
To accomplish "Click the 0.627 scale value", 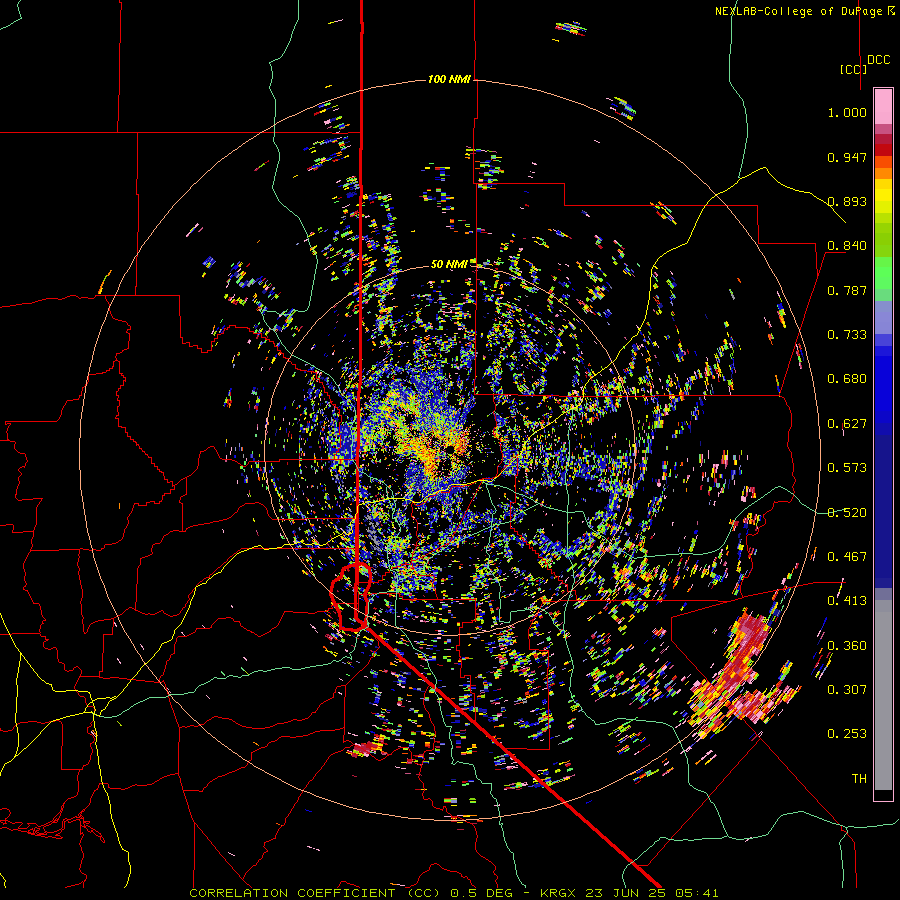I will click(847, 424).
